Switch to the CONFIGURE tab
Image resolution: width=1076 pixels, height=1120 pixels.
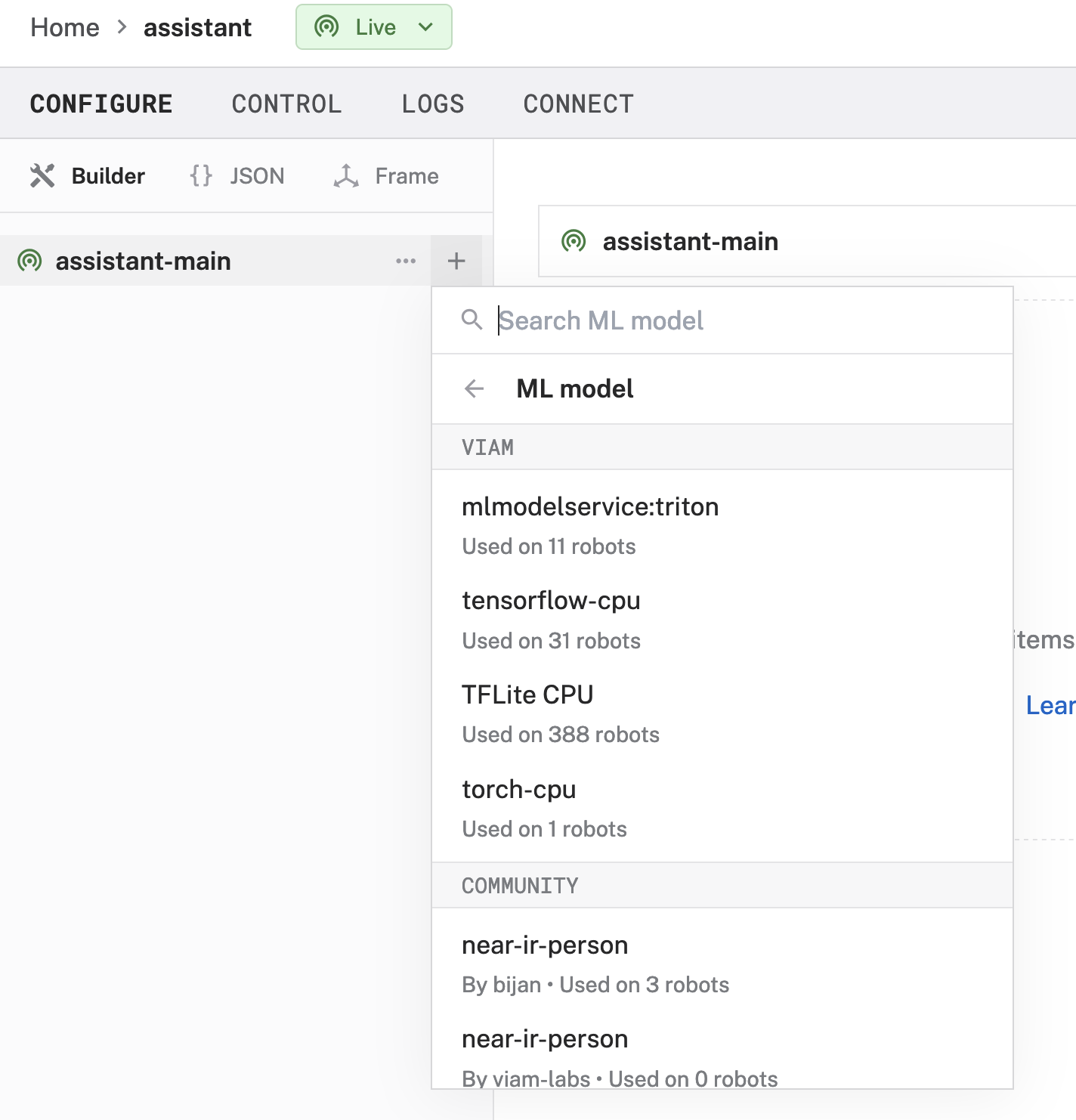point(101,104)
